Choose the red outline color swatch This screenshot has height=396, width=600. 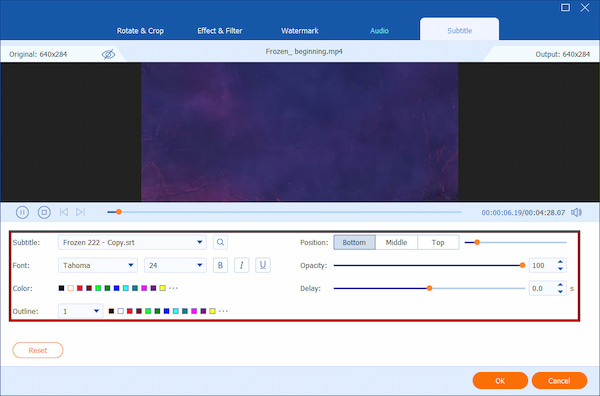130,311
